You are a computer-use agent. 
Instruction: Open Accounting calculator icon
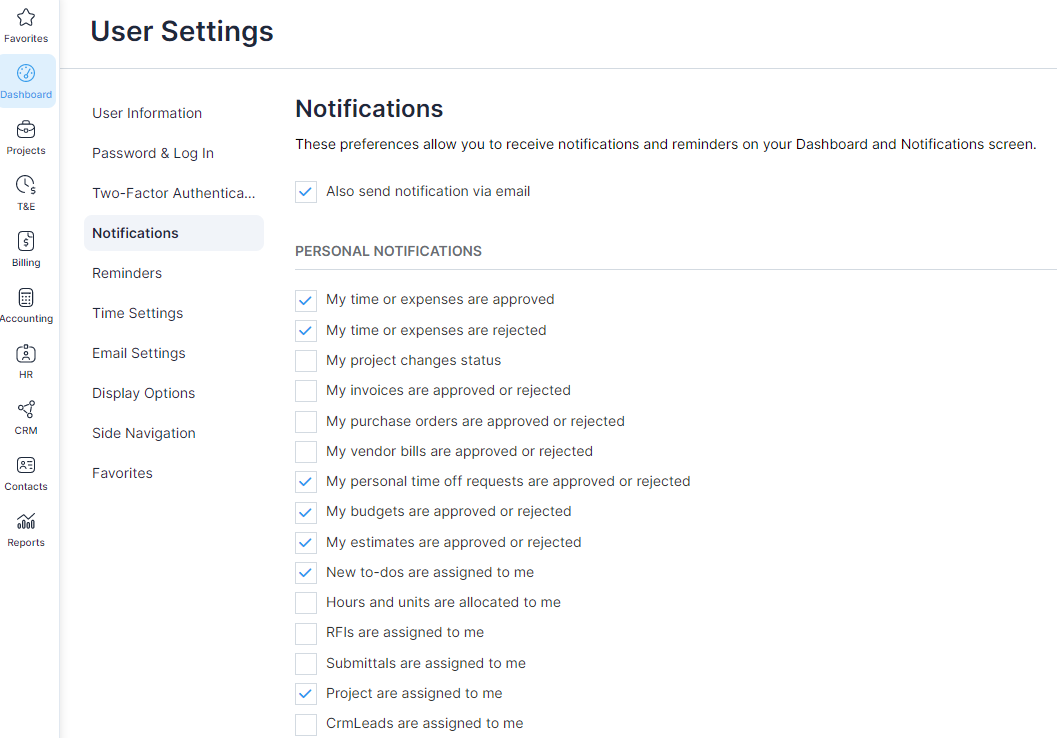pyautogui.click(x=26, y=297)
